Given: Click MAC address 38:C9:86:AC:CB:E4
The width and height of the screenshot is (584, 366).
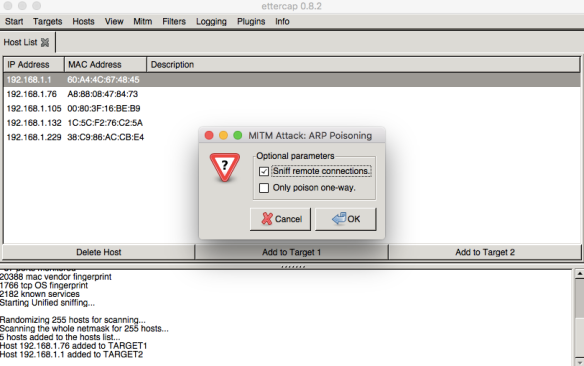Looking at the screenshot, I should pyautogui.click(x=105, y=137).
